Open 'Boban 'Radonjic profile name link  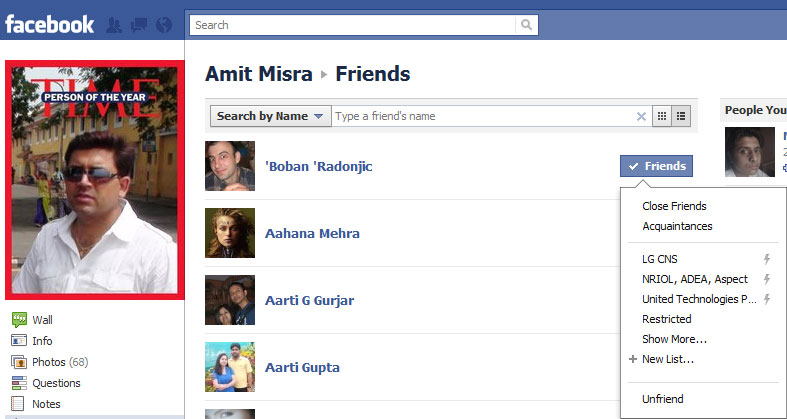point(319,166)
